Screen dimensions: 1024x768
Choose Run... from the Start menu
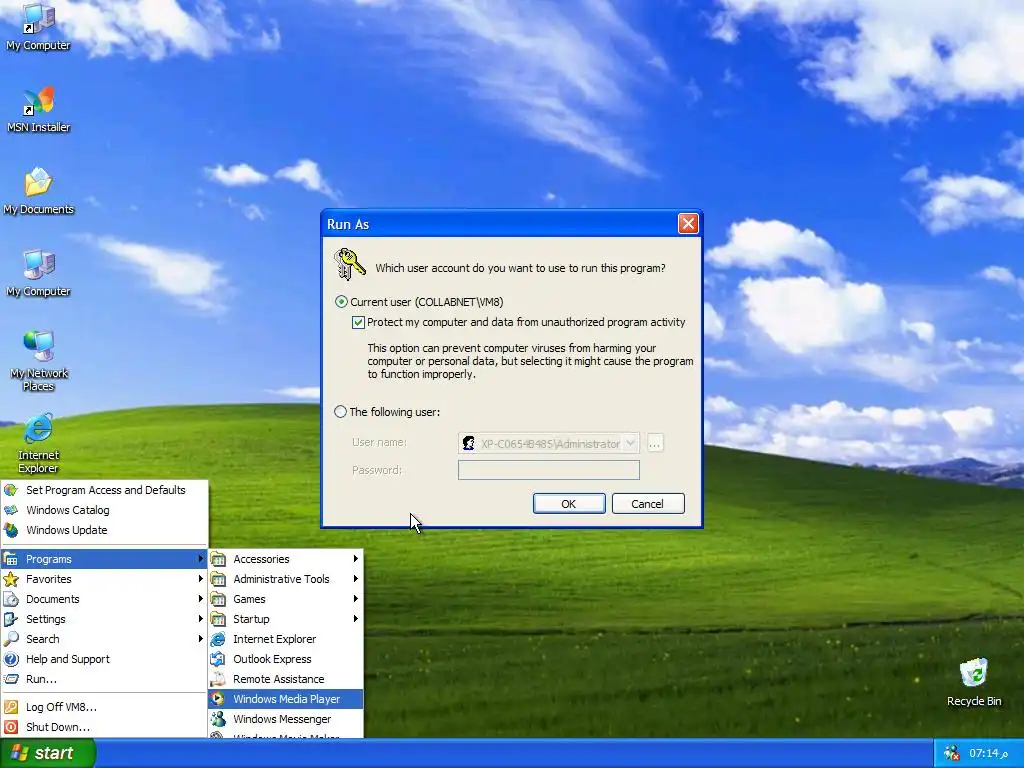point(104,679)
